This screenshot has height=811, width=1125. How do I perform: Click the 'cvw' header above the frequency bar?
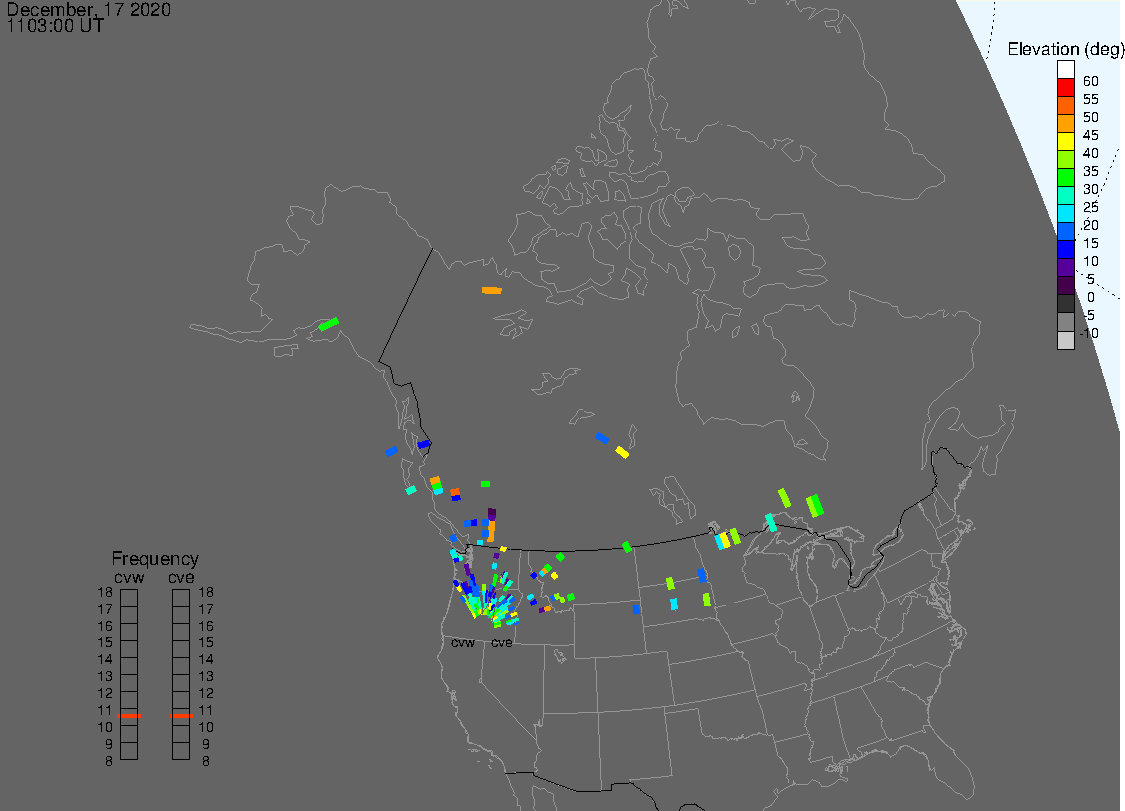click(129, 577)
